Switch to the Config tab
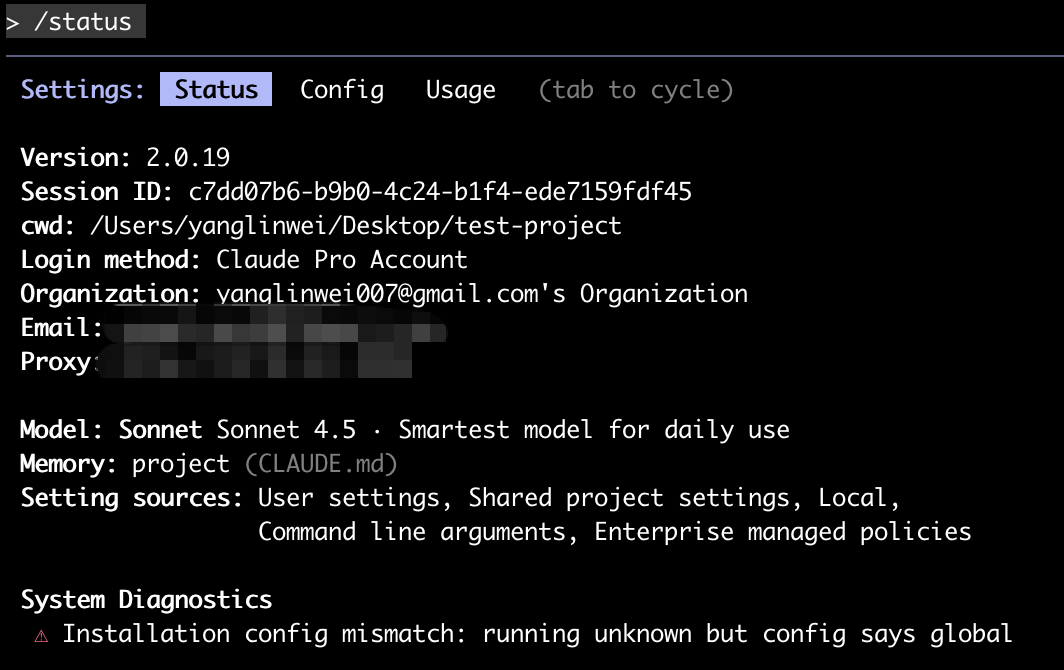The image size is (1064, 670). point(342,90)
